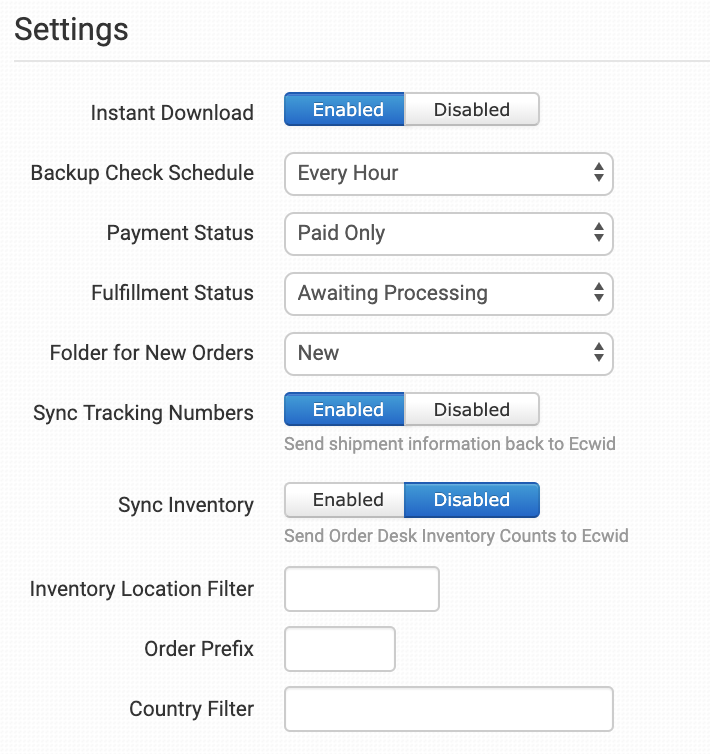Turn on Sync Inventory with Enabled
The image size is (710, 754).
click(345, 500)
